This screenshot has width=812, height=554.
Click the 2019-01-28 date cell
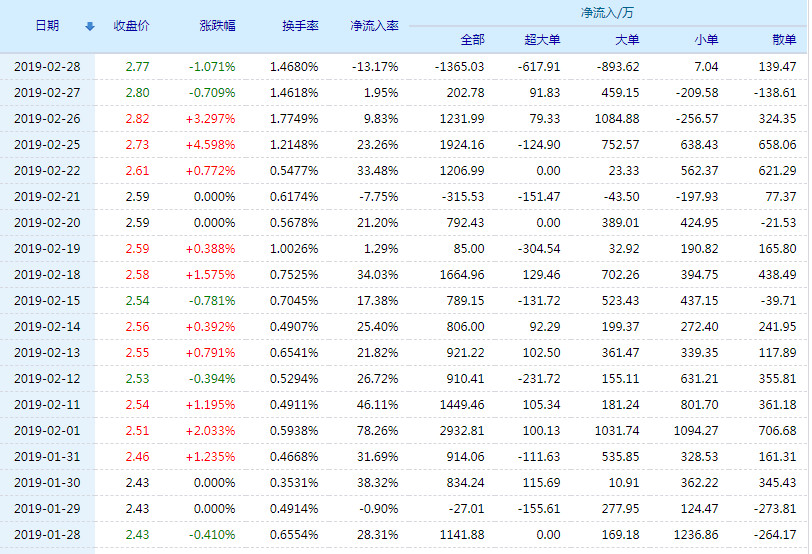click(x=47, y=534)
